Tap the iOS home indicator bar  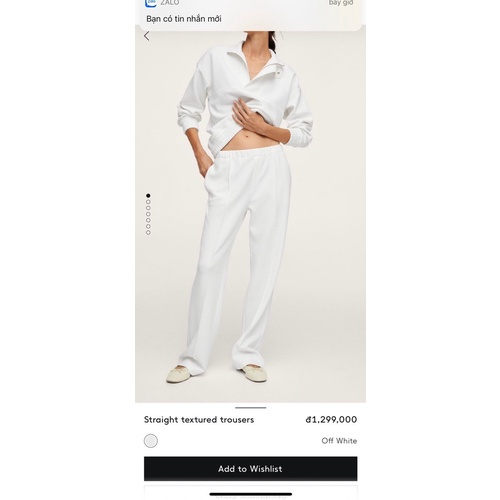pyautogui.click(x=251, y=494)
